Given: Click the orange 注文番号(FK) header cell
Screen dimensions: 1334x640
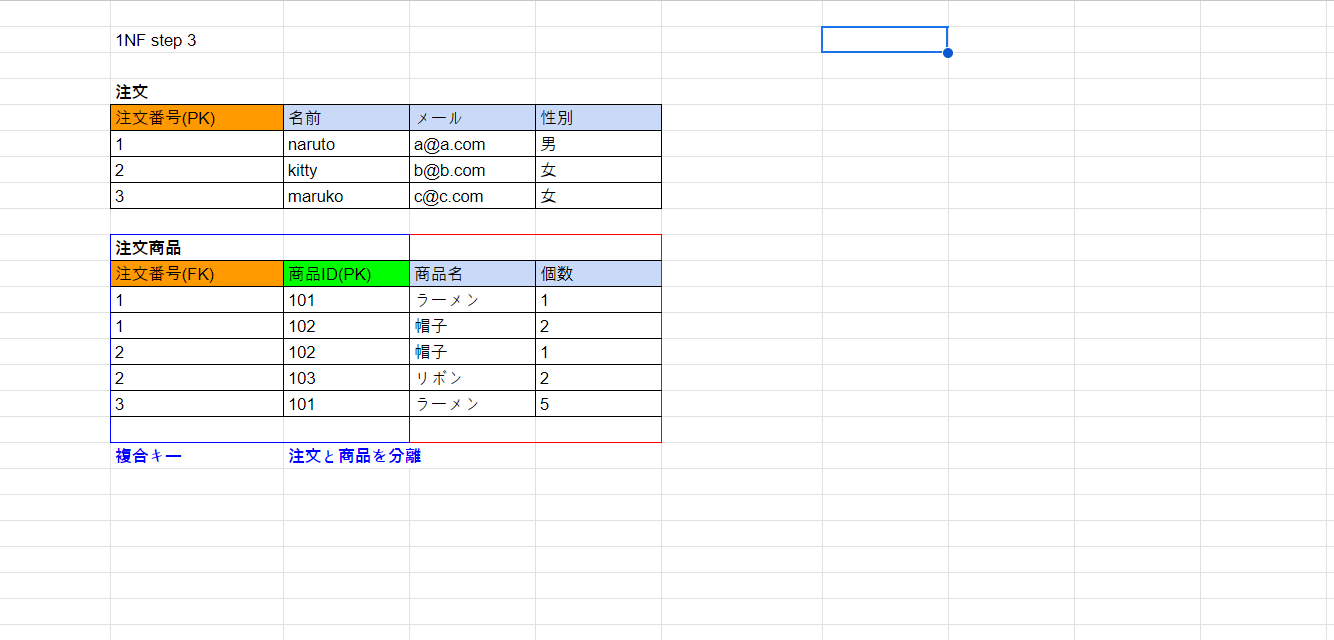Looking at the screenshot, I should tap(197, 274).
